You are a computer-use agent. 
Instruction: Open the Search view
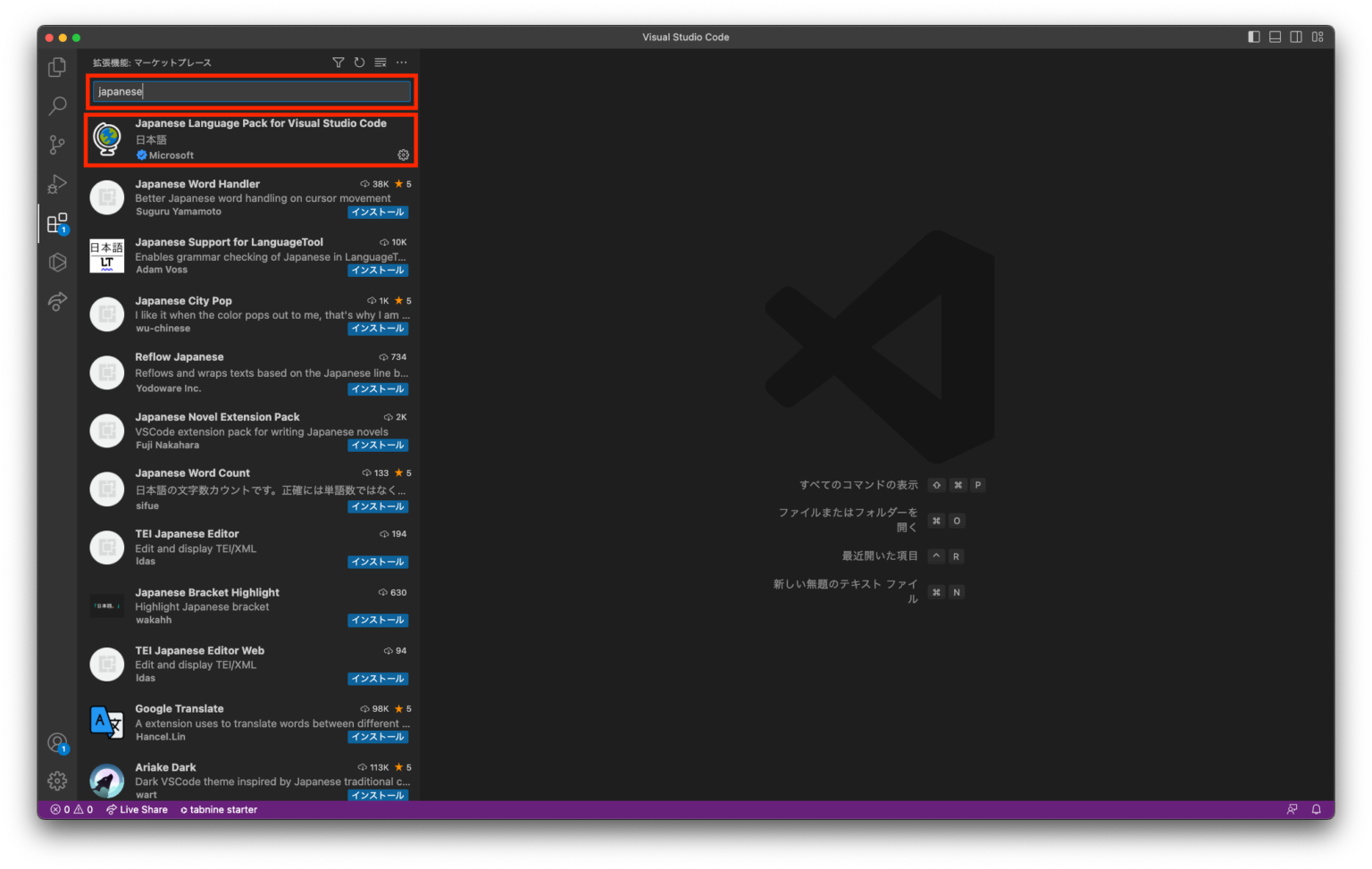[56, 105]
